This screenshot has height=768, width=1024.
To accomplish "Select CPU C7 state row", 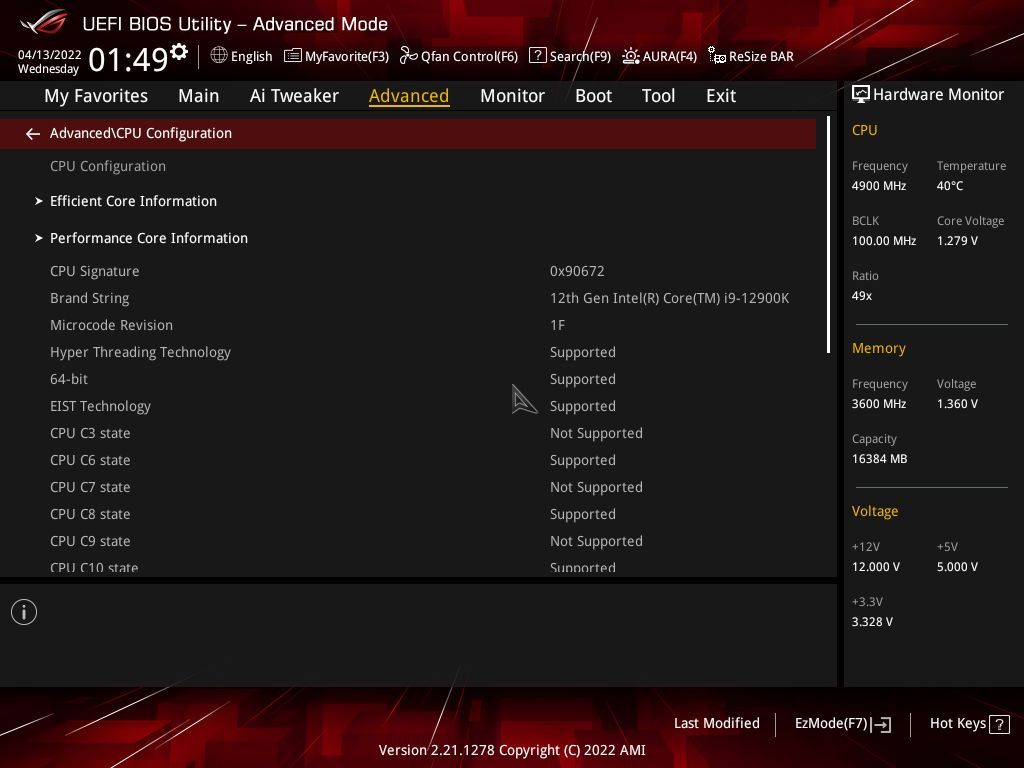I will coord(408,487).
